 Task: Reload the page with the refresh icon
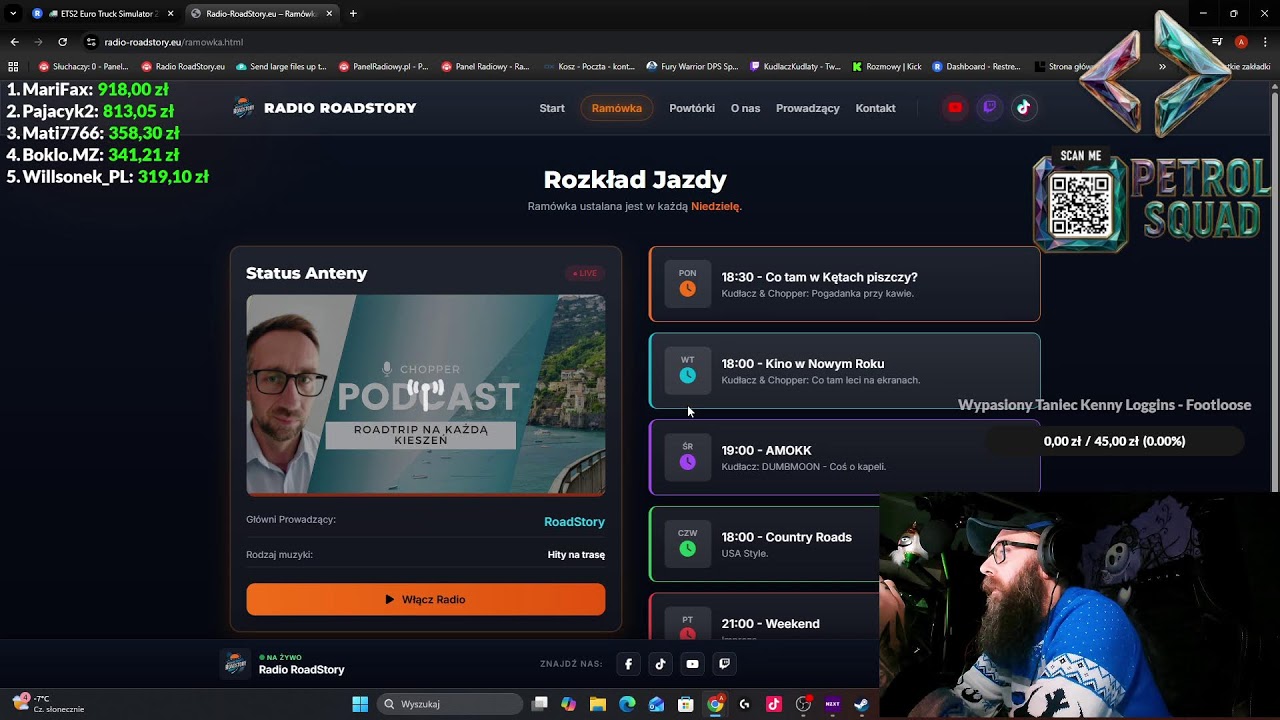(62, 42)
